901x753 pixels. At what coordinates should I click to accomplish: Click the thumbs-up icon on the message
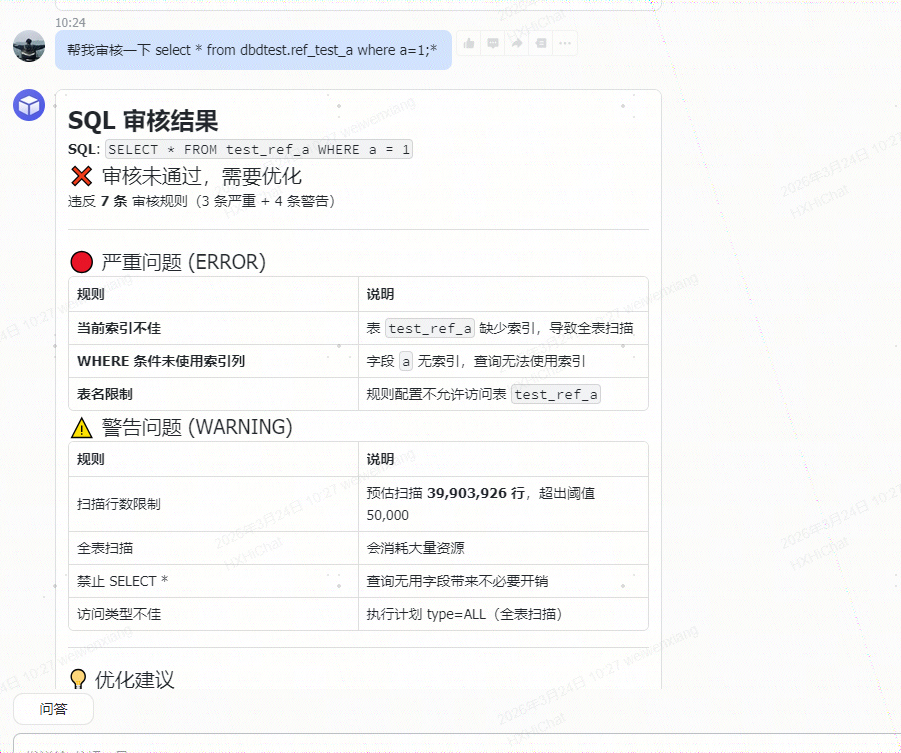coord(469,44)
